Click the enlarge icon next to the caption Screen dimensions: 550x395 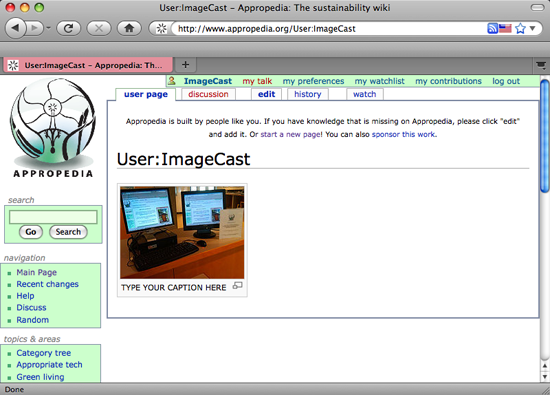tap(237, 286)
